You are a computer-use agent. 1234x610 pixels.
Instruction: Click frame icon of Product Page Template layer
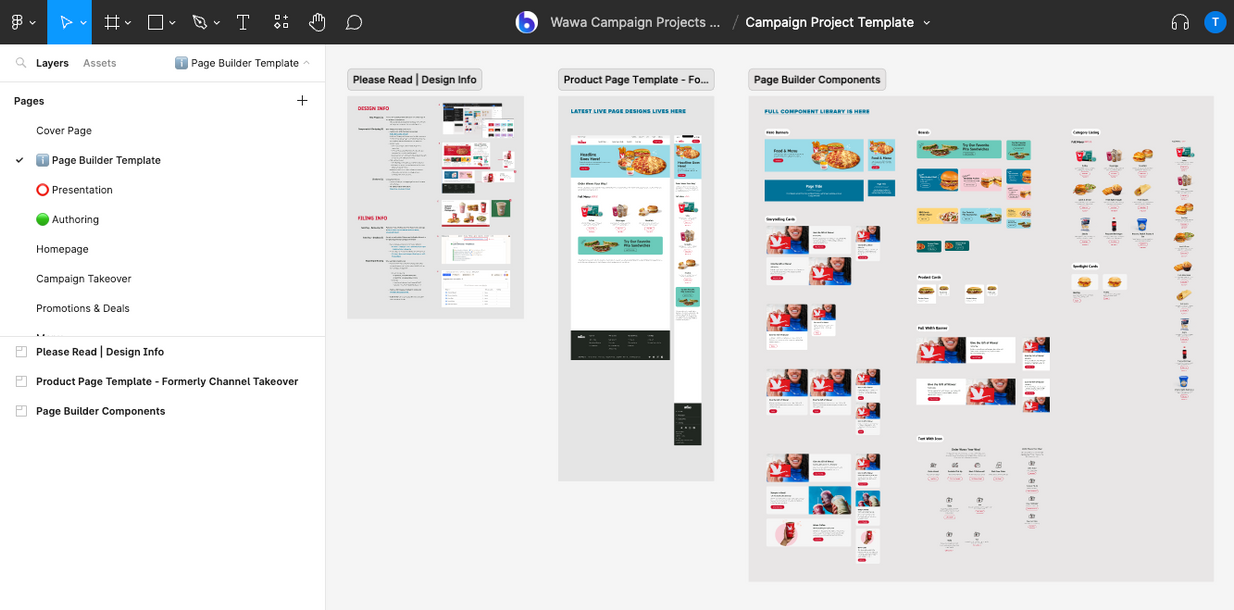[21, 381]
